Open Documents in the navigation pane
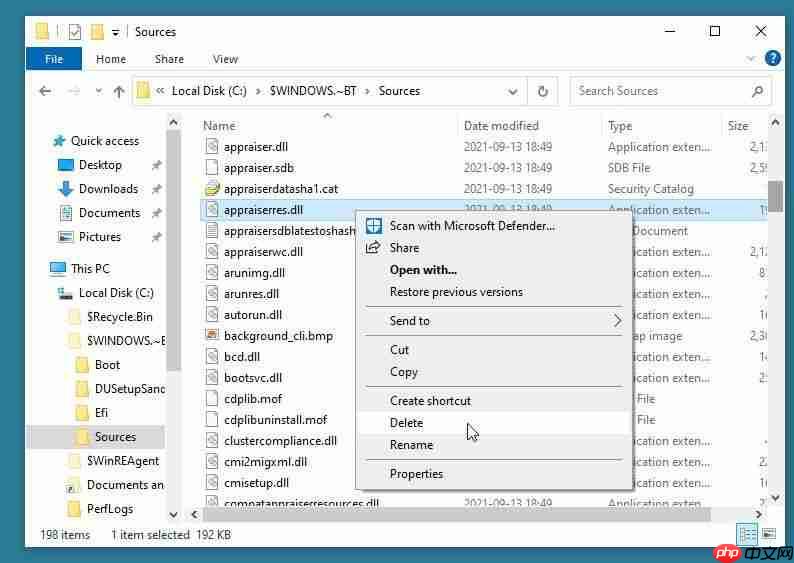794x563 pixels. pos(109,213)
